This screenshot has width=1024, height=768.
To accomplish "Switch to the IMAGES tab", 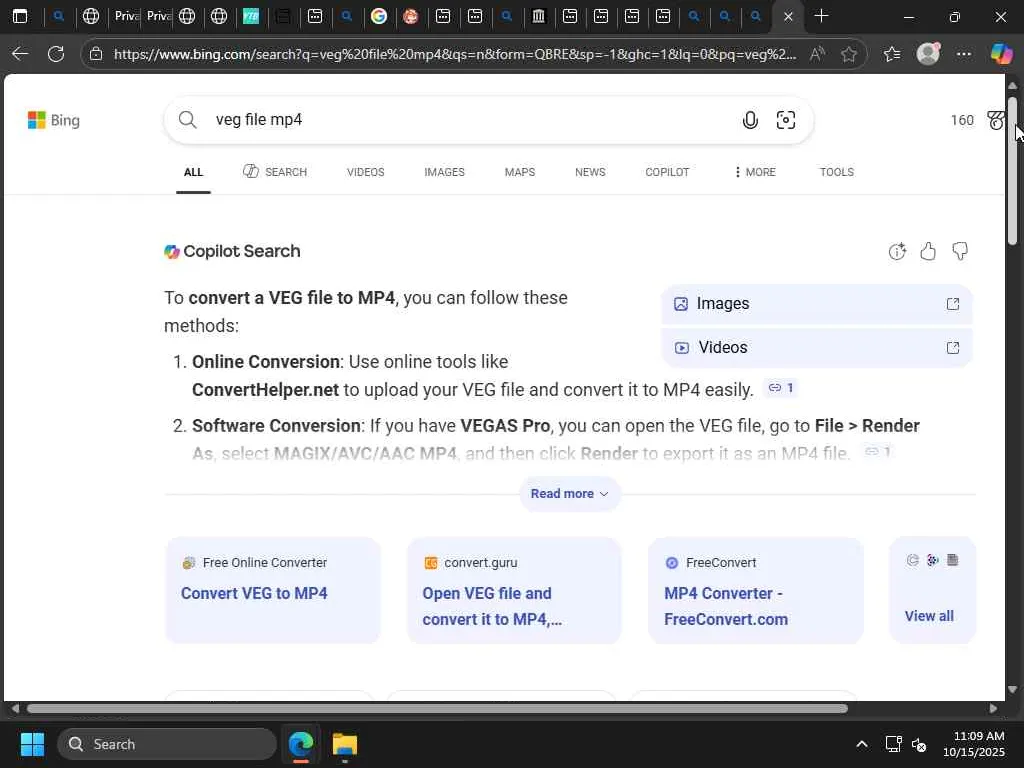I will coord(444,172).
